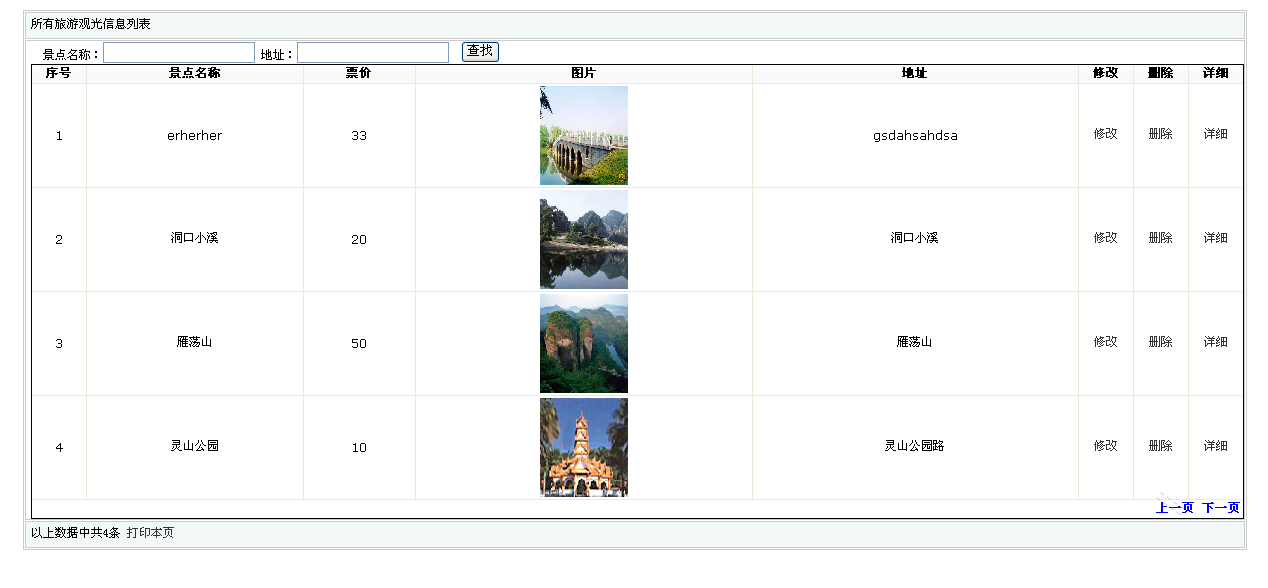Focus the 地址 search input field
1268x588 pixels.
click(373, 53)
